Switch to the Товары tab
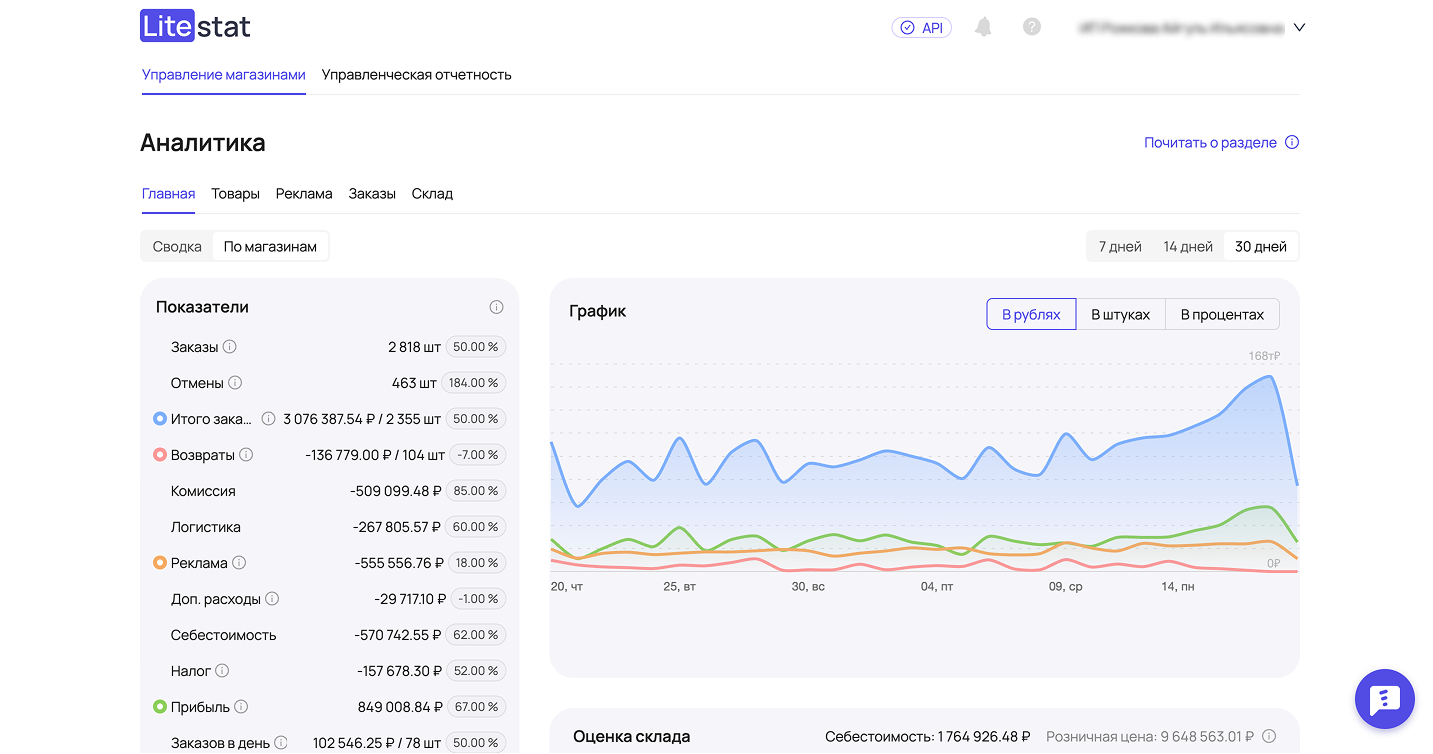The width and height of the screenshot is (1433, 754). pyautogui.click(x=235, y=193)
